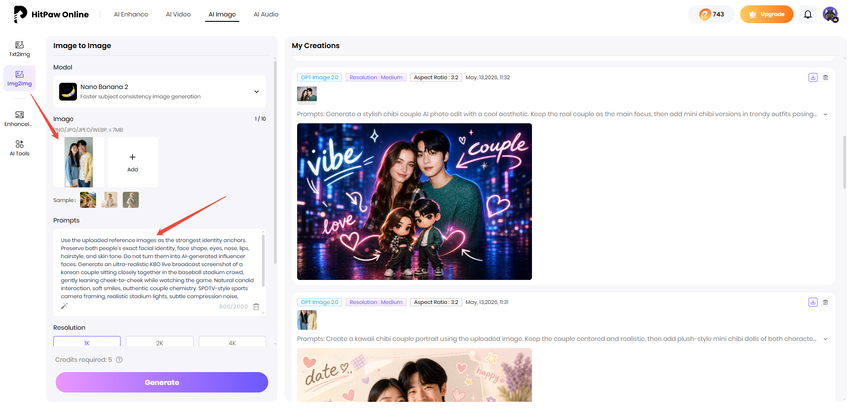Expand the kawaii chibi couple prompt text
Screen dimensions: 854x409
826,339
